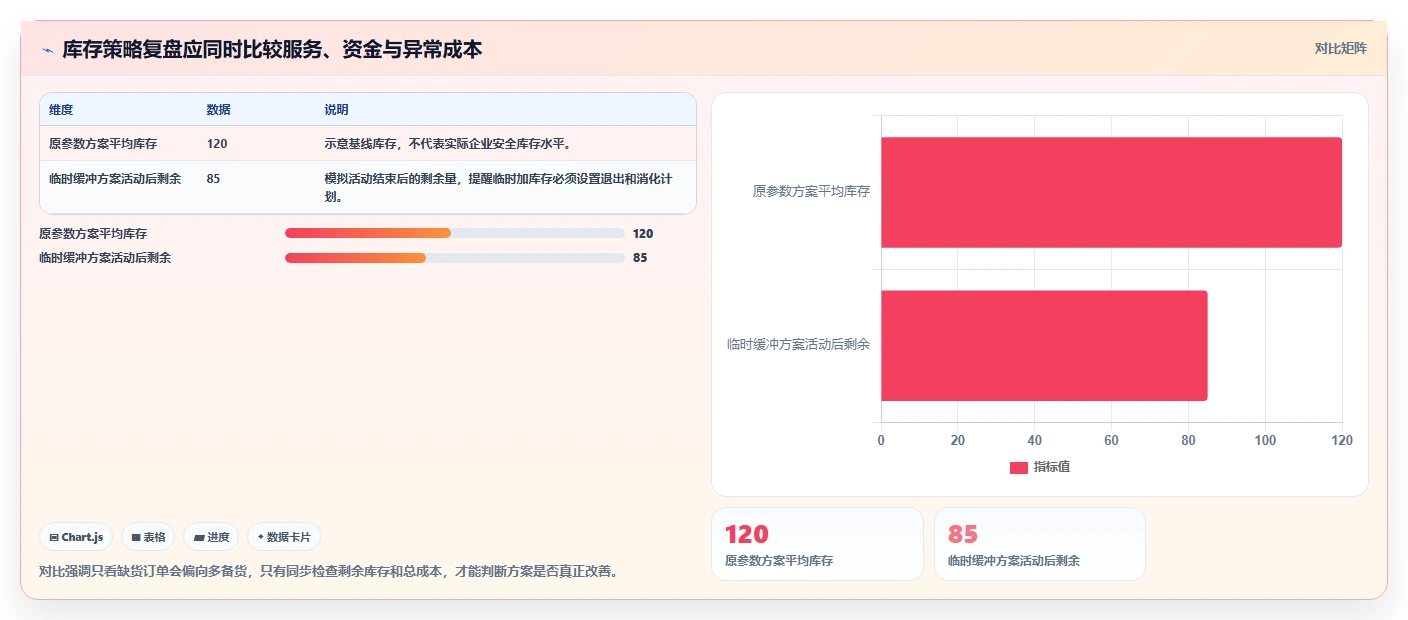Click the slide title 库存策略复盘应同时比较服务
Viewport: 1408px width, 620px height.
pos(272,49)
